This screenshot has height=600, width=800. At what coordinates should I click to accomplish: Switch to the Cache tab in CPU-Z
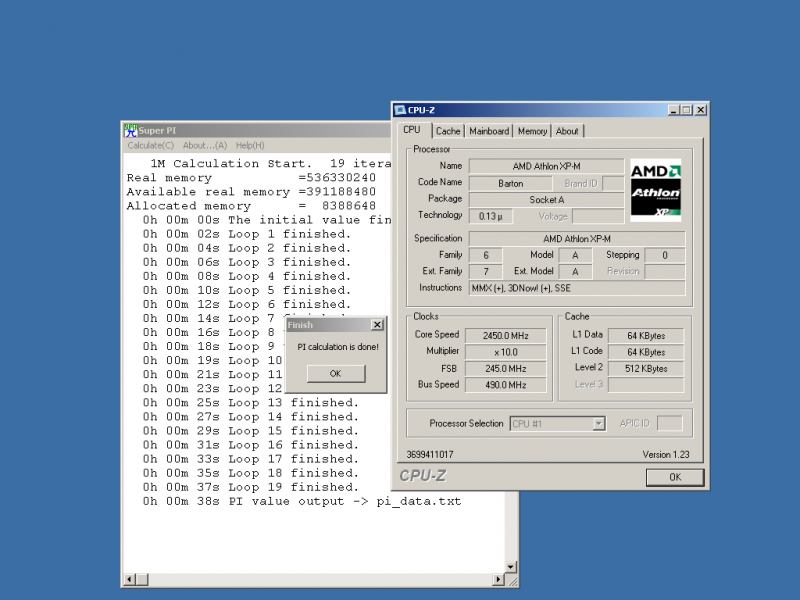[448, 131]
